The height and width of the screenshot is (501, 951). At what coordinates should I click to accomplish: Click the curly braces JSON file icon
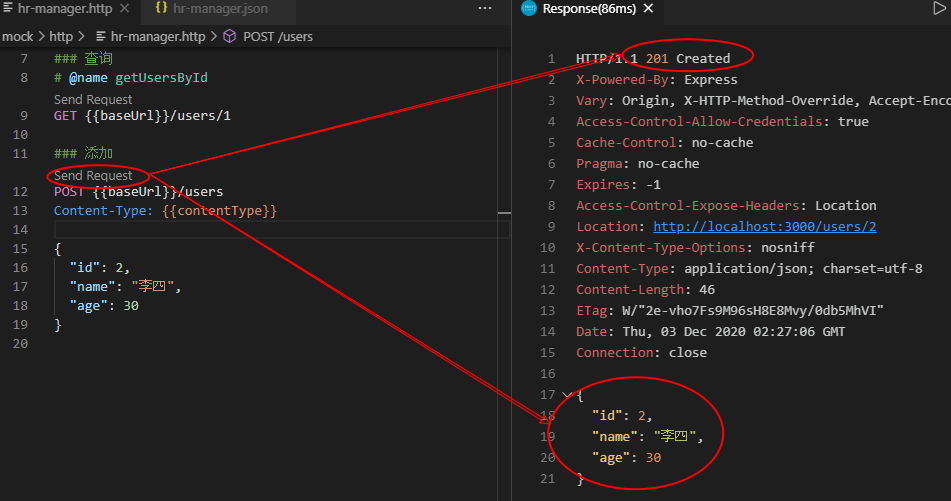(161, 9)
